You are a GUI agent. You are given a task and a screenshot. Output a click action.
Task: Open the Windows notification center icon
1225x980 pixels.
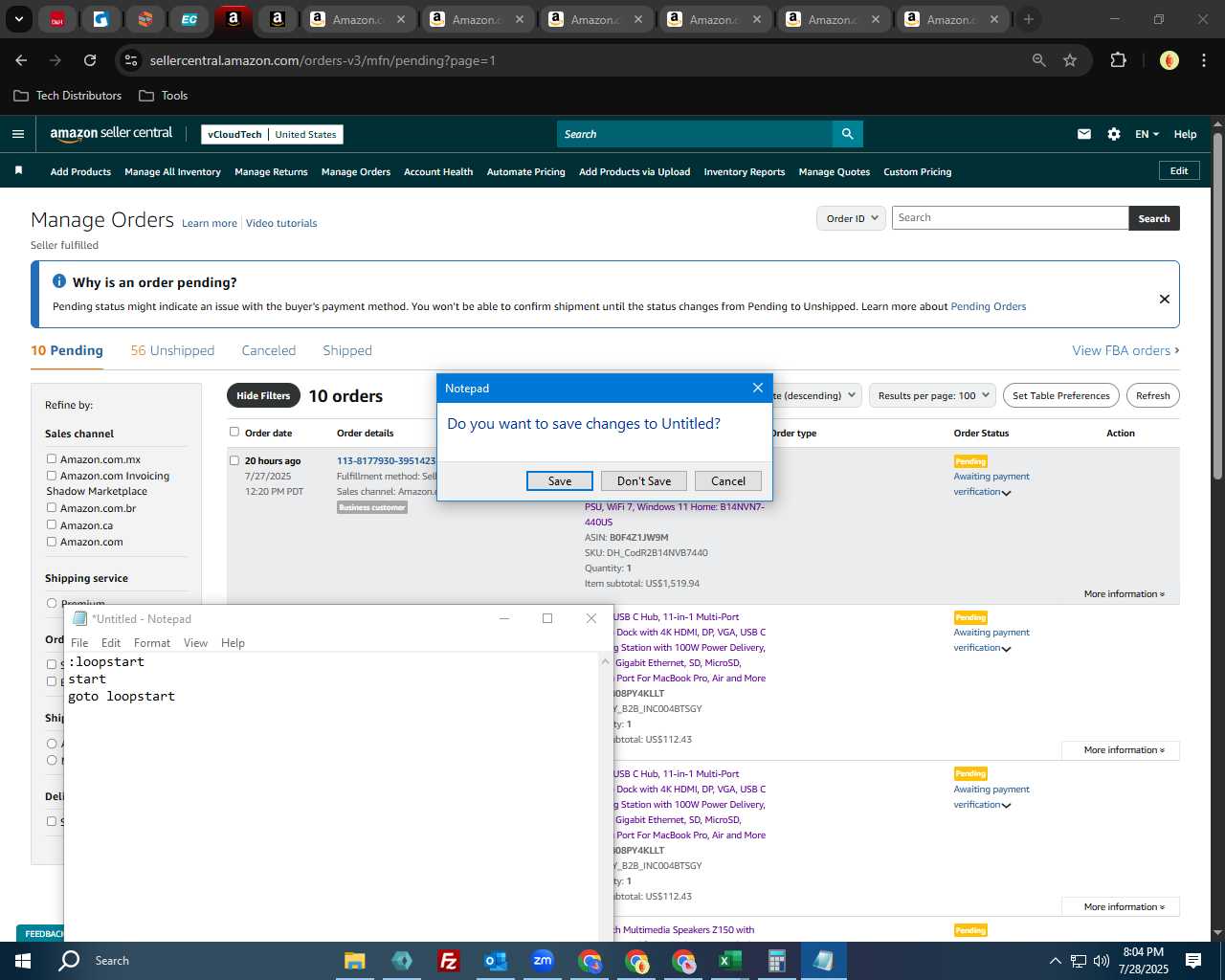(x=1193, y=961)
